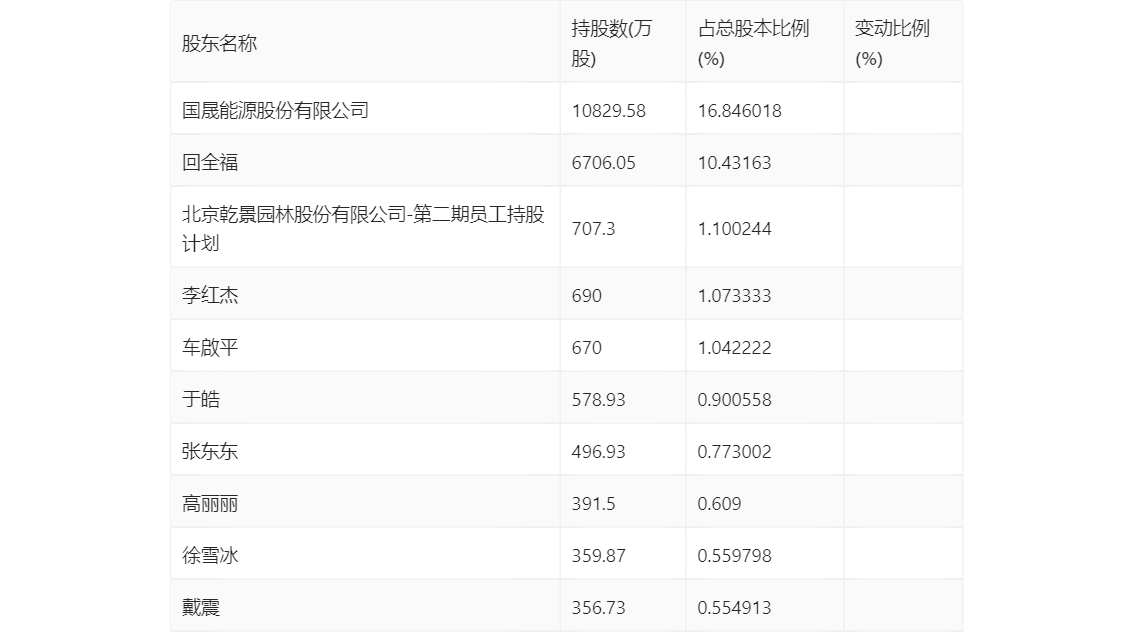Click the share count 670
The width and height of the screenshot is (1134, 632).
click(x=587, y=348)
